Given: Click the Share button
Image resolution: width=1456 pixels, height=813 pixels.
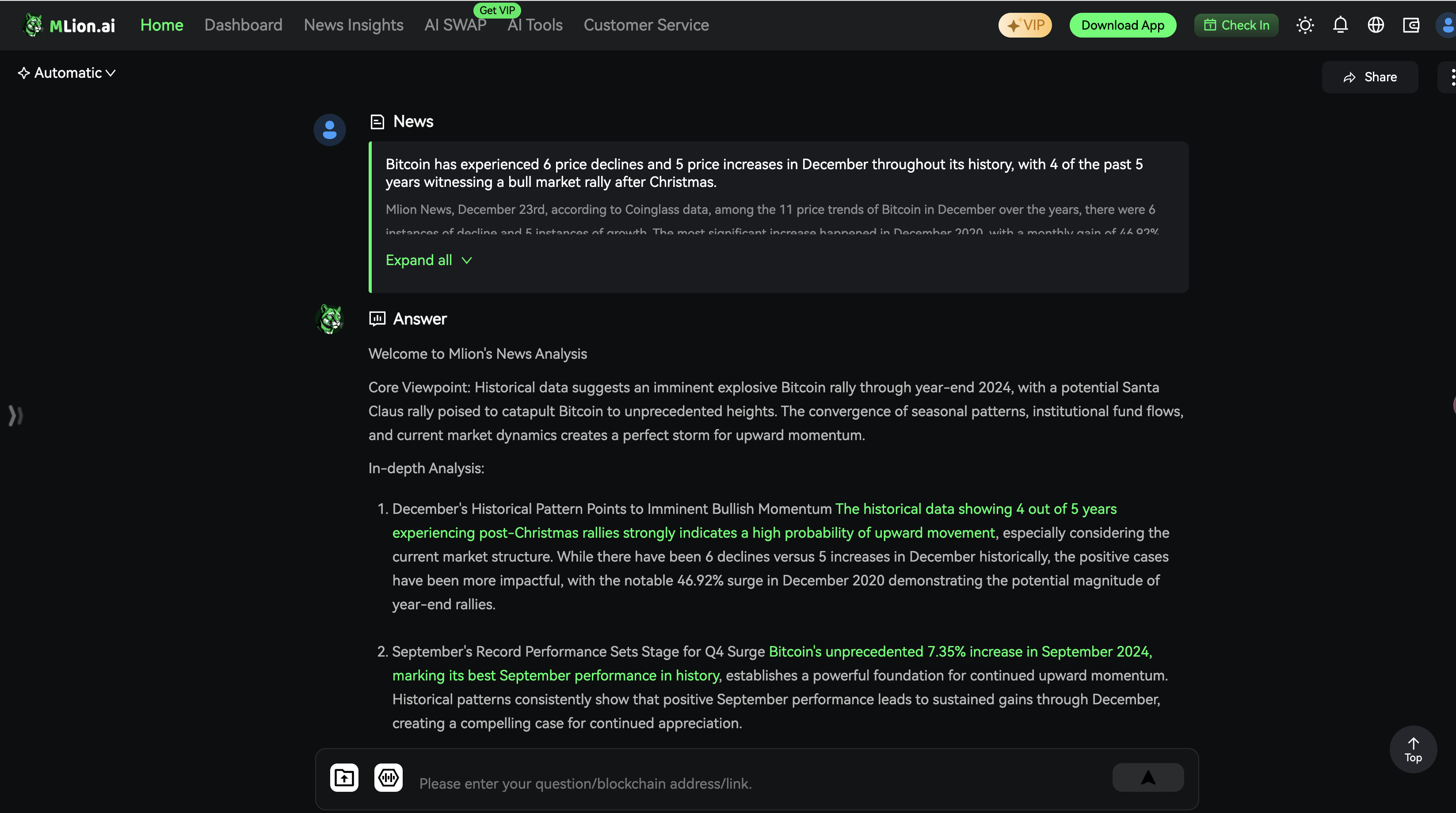Looking at the screenshot, I should [1369, 77].
